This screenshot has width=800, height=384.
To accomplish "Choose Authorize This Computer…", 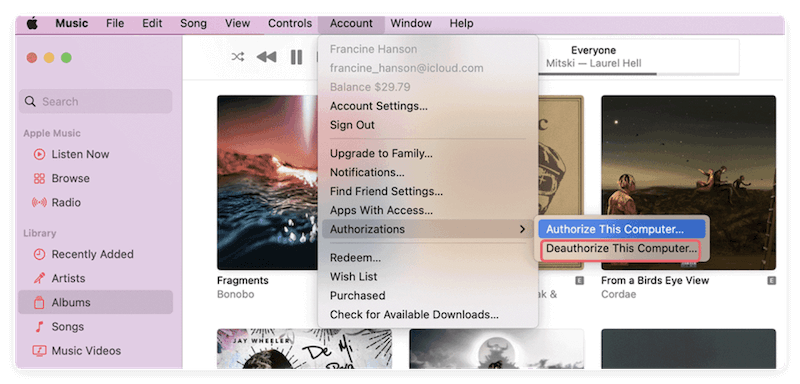I will pyautogui.click(x=621, y=229).
